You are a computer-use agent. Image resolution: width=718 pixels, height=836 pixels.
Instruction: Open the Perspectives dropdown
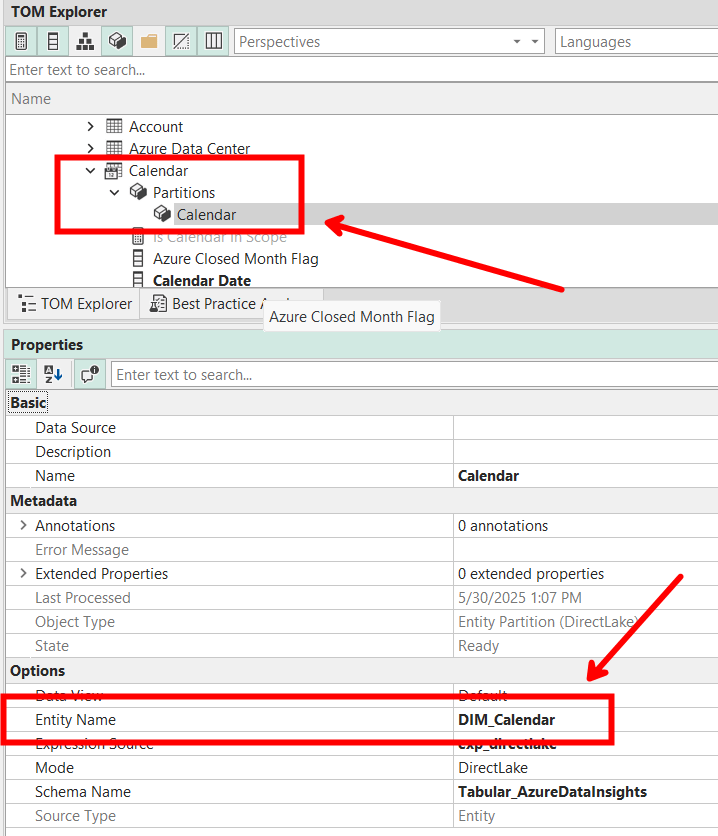(x=390, y=42)
